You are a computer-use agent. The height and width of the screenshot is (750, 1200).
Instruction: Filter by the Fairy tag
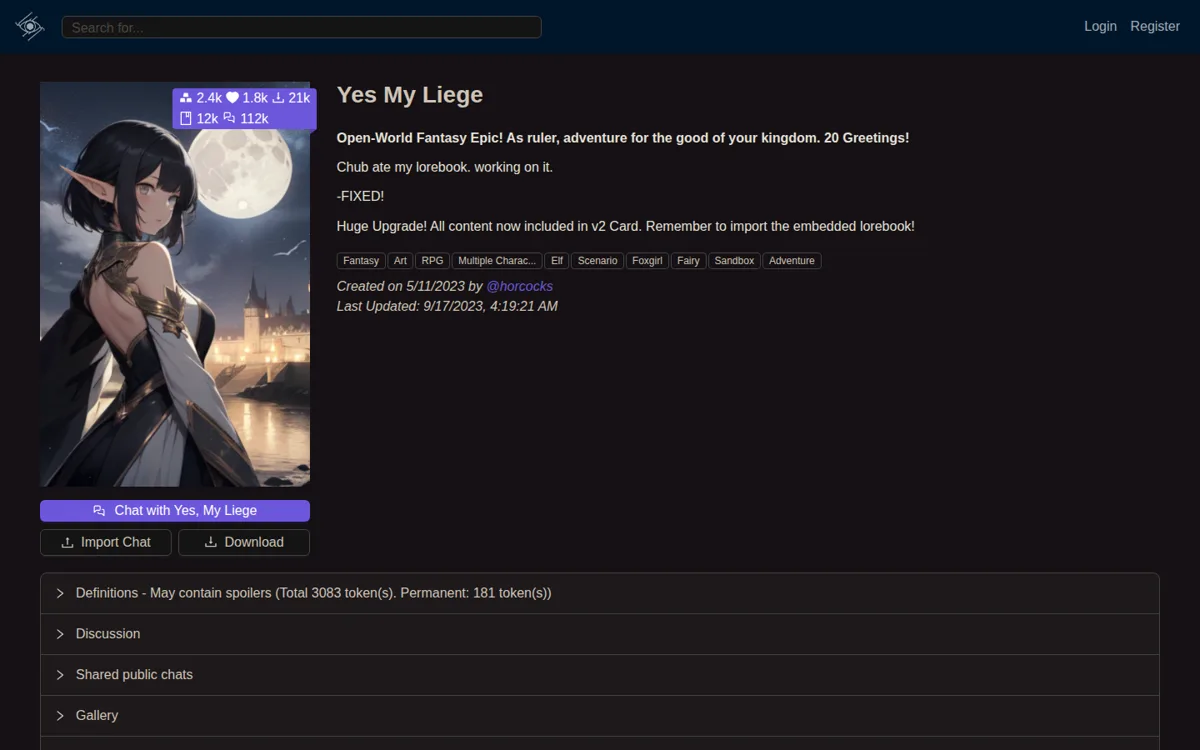click(x=688, y=261)
